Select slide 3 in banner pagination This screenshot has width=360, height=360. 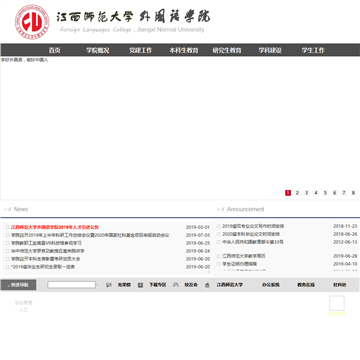coord(307,193)
